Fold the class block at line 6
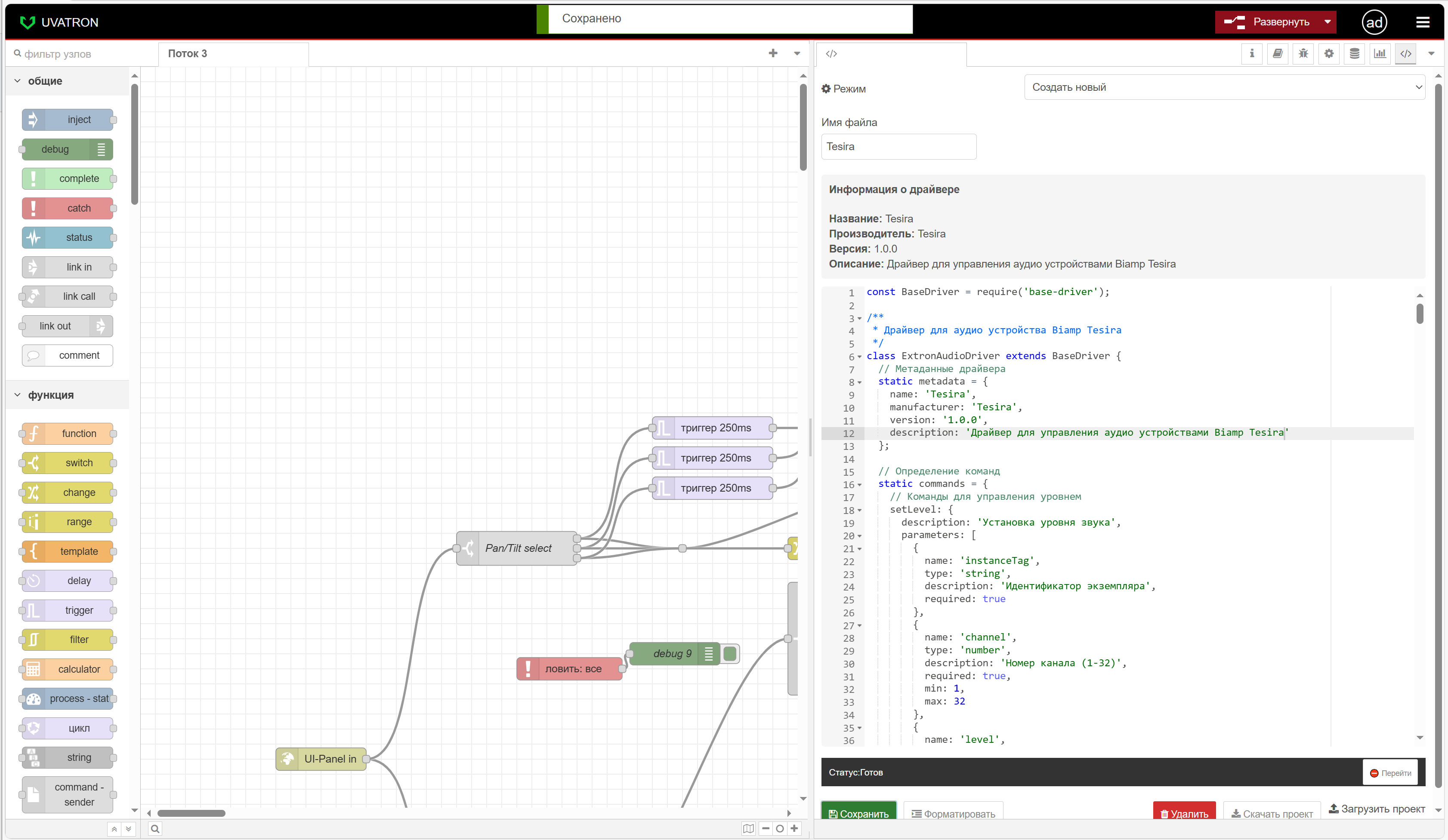Viewport: 1448px width, 840px height. point(860,357)
